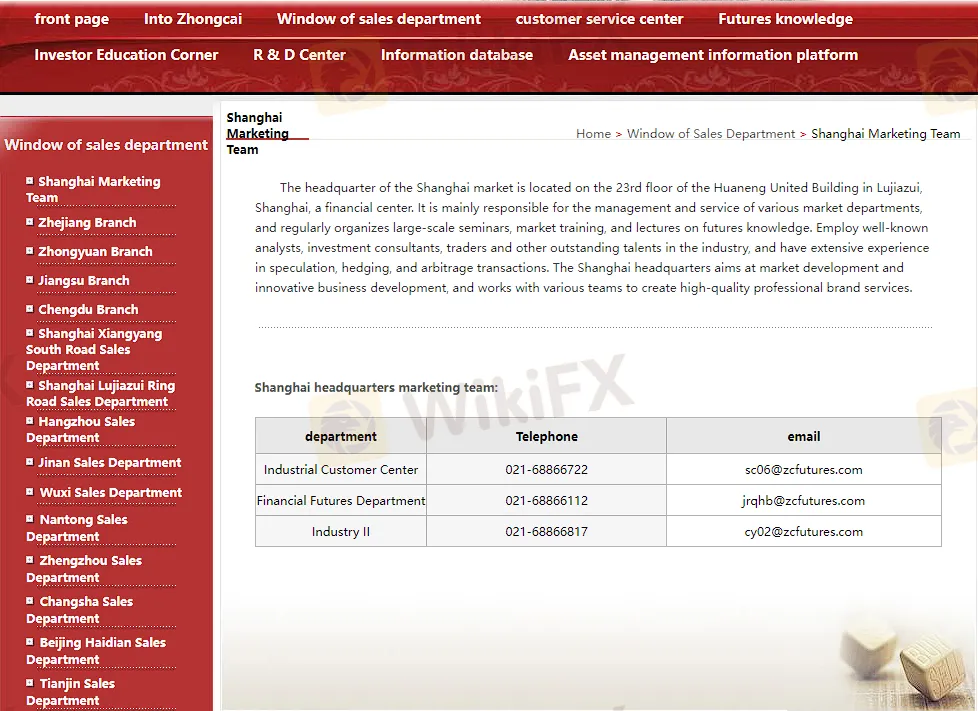The width and height of the screenshot is (978, 711).
Task: Select Zhejiang Branch in sidebar
Action: (x=87, y=223)
